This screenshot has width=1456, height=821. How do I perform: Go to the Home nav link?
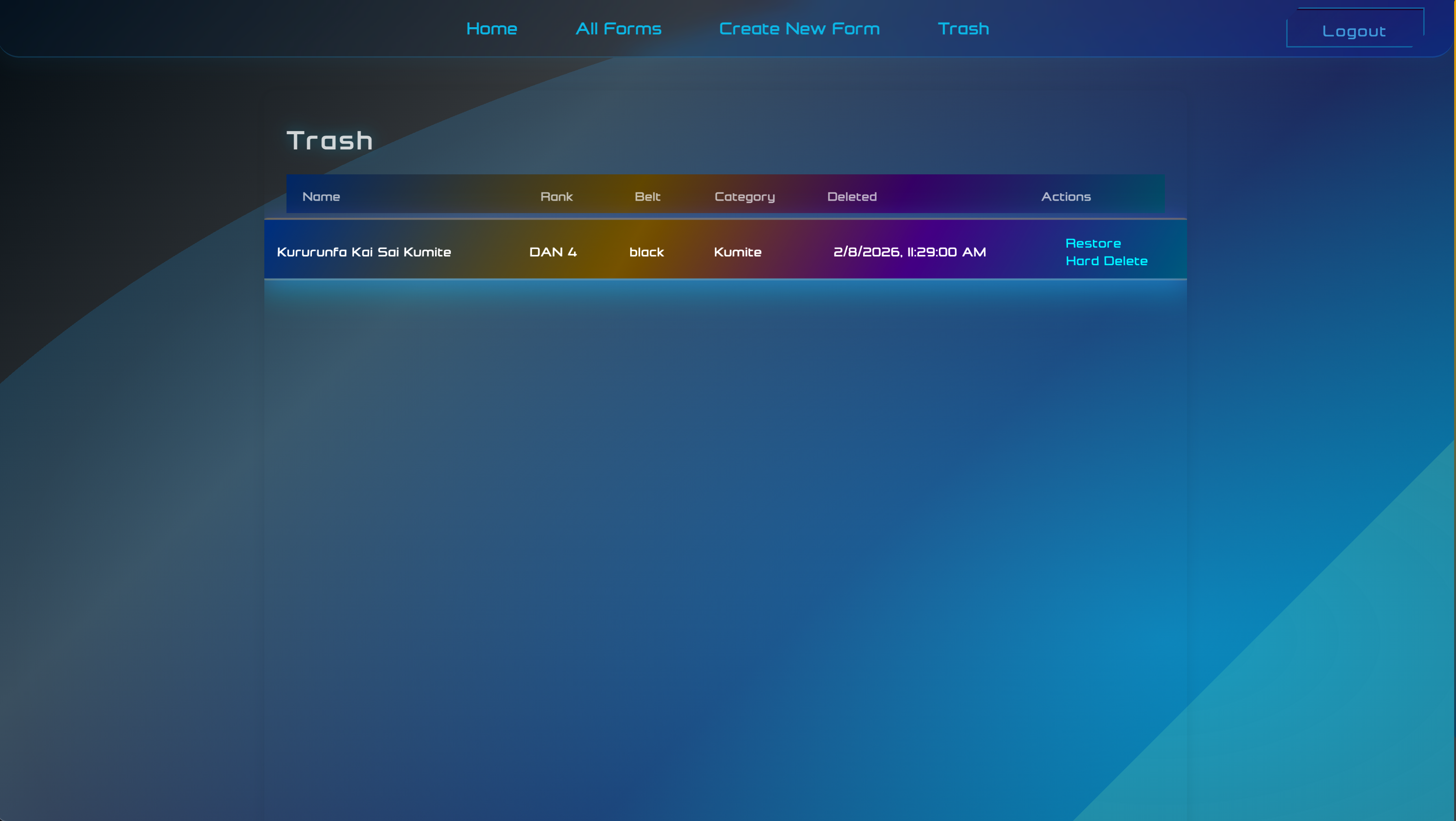491,29
